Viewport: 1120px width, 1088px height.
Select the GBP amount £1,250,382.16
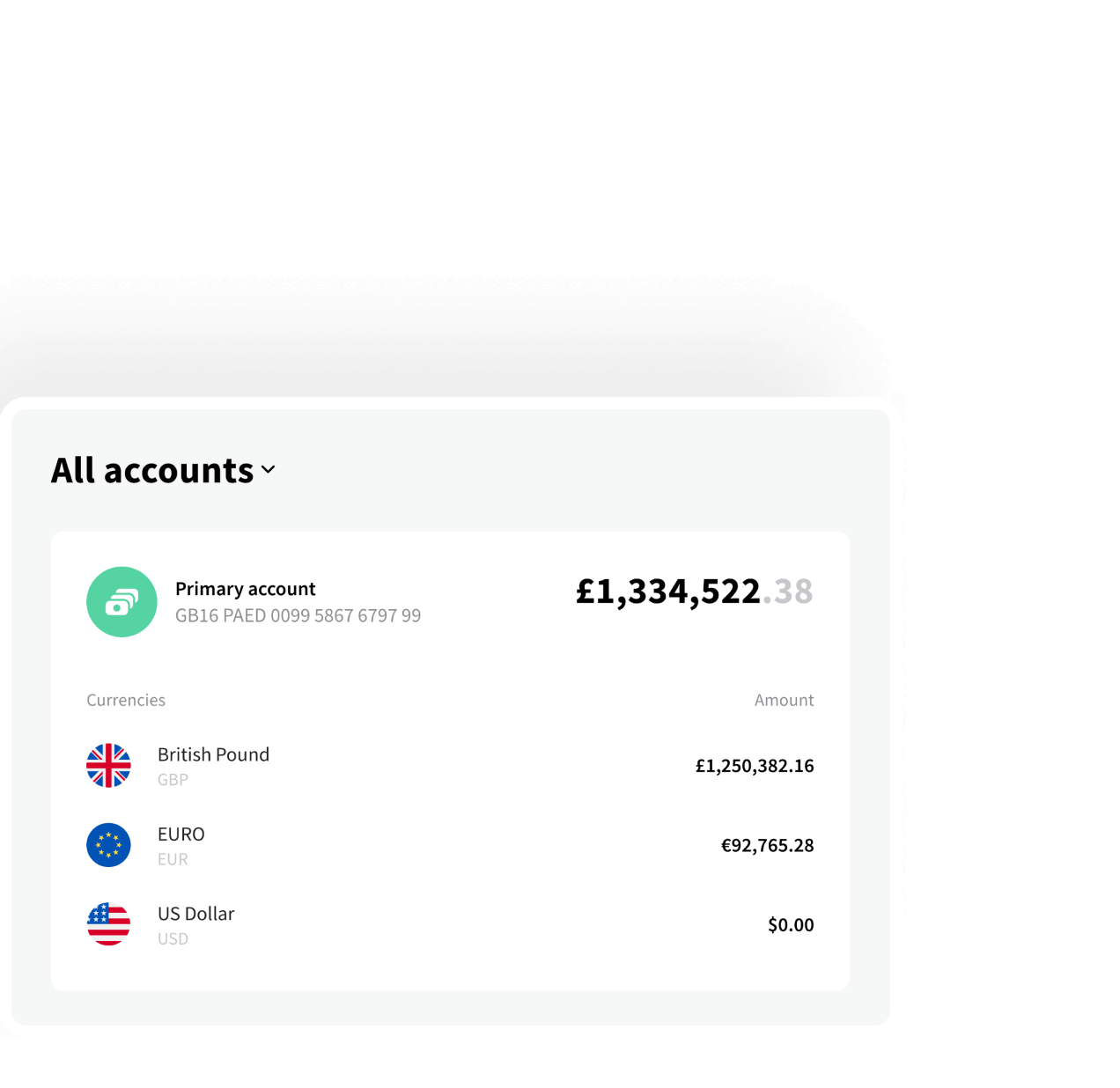[755, 766]
